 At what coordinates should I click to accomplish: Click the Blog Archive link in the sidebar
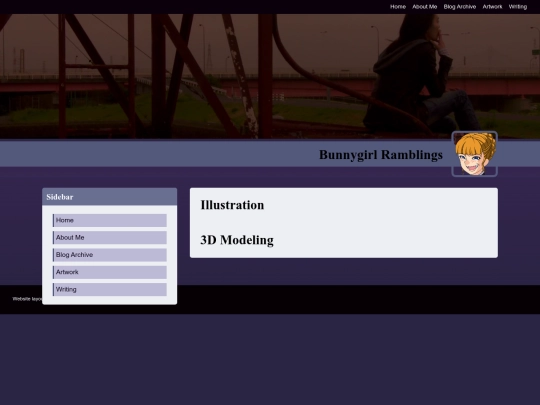point(110,255)
